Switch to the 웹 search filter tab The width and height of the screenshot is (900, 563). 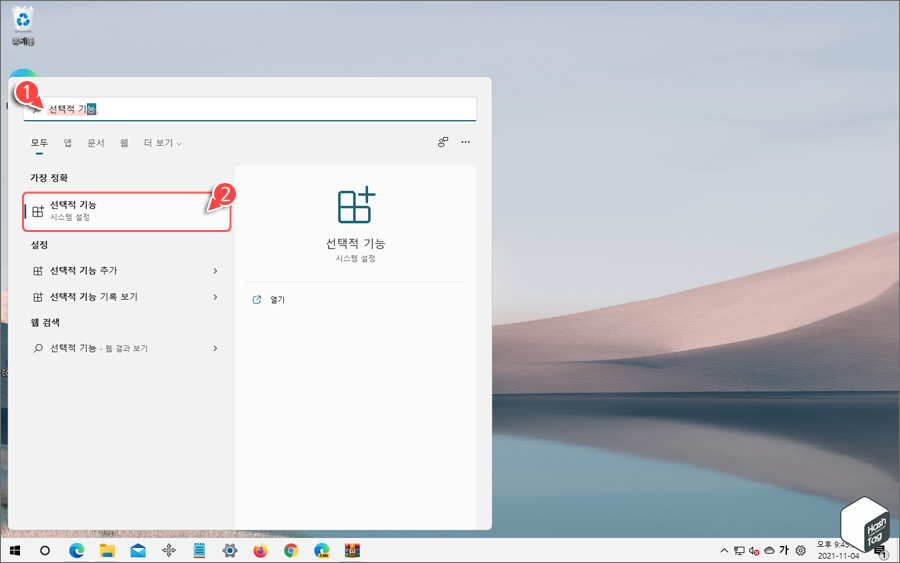[x=124, y=143]
